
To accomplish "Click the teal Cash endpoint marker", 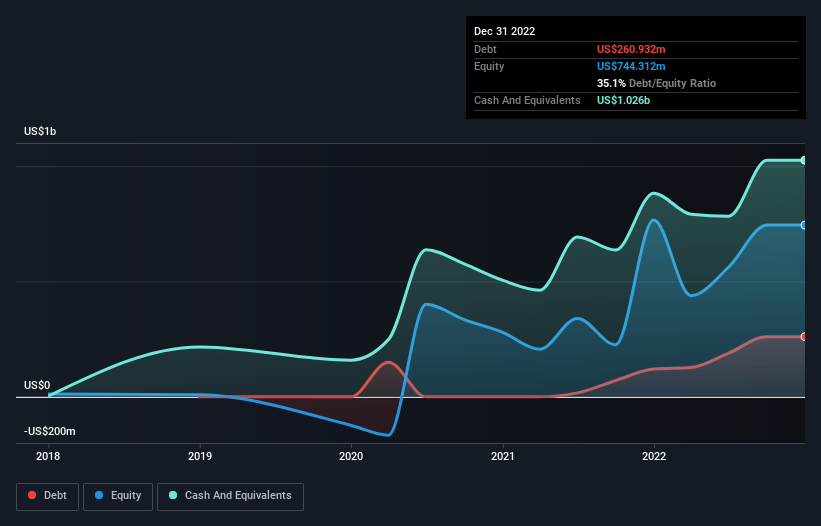I will click(804, 160).
